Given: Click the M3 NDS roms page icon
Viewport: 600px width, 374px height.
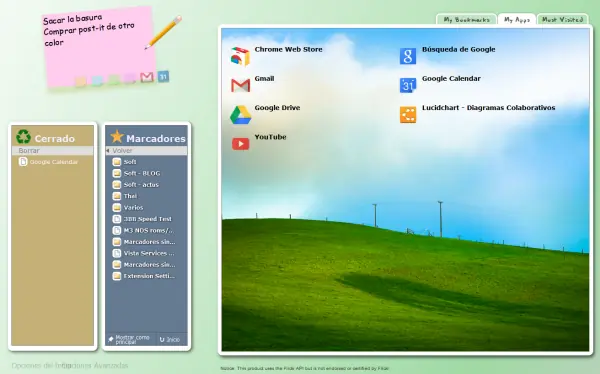Looking at the screenshot, I should click(117, 230).
